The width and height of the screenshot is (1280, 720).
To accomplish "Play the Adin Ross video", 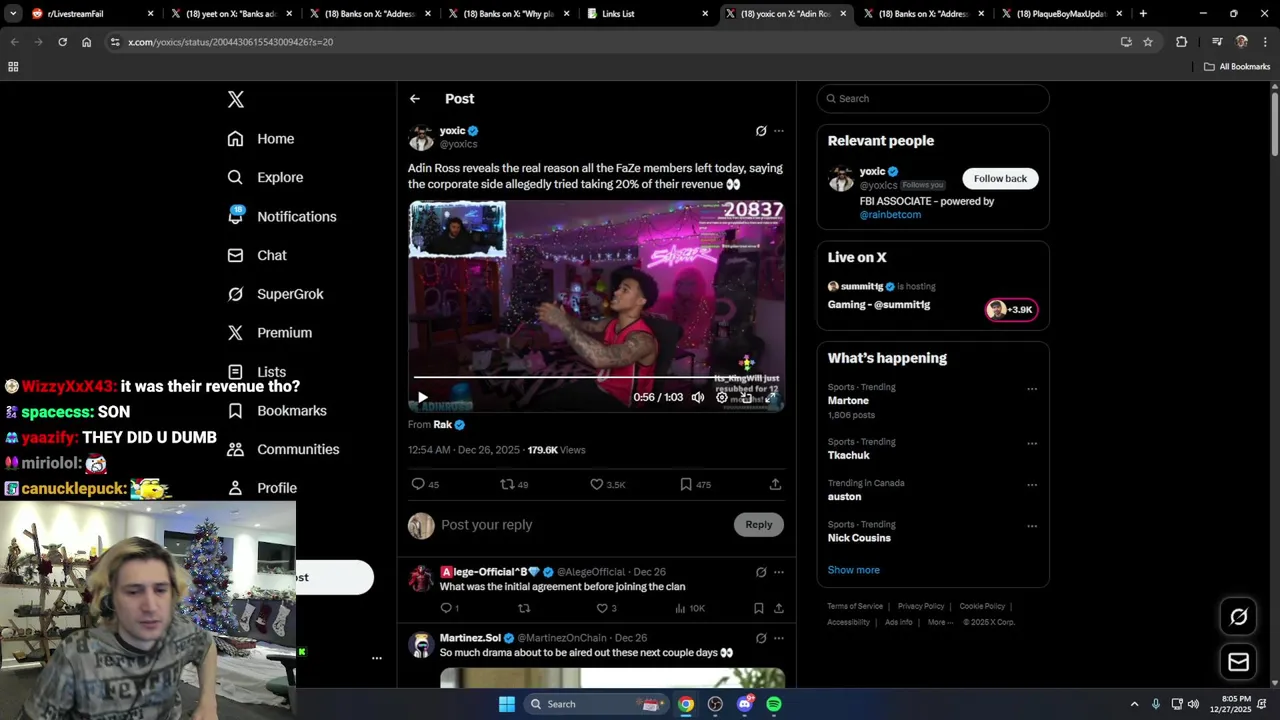I will click(423, 397).
